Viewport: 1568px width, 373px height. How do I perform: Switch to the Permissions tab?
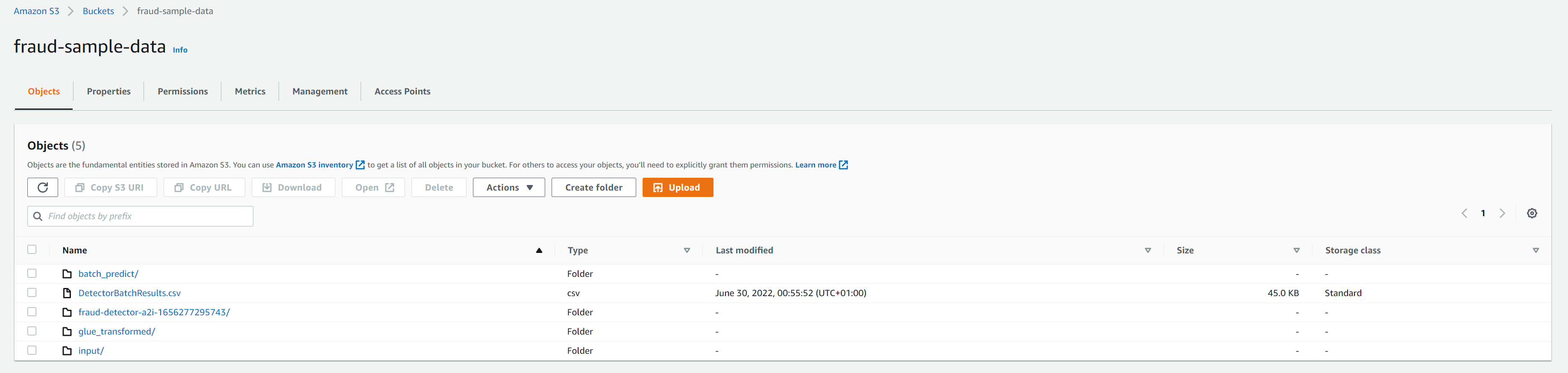[x=182, y=91]
